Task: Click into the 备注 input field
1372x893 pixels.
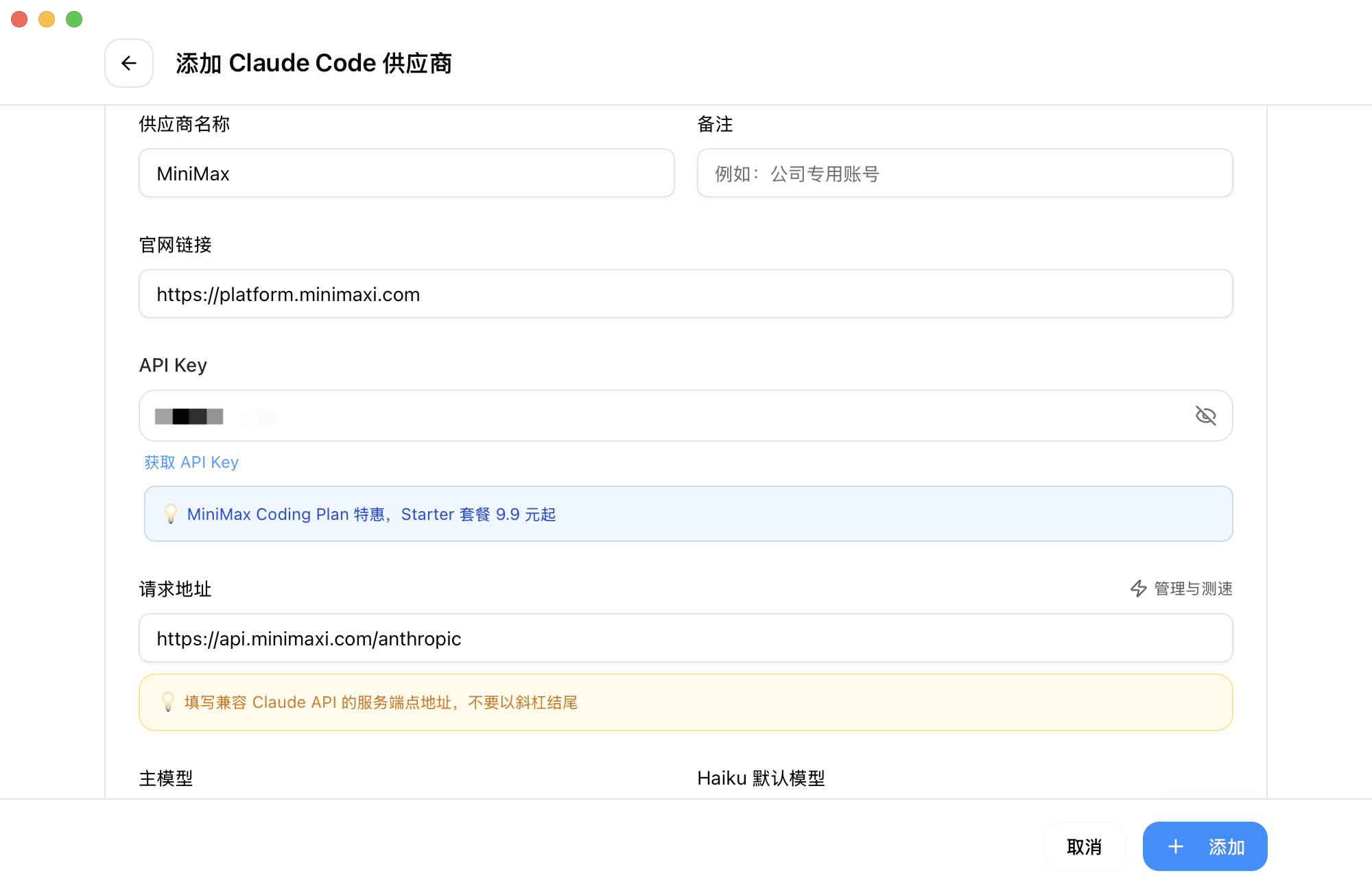Action: 965,174
